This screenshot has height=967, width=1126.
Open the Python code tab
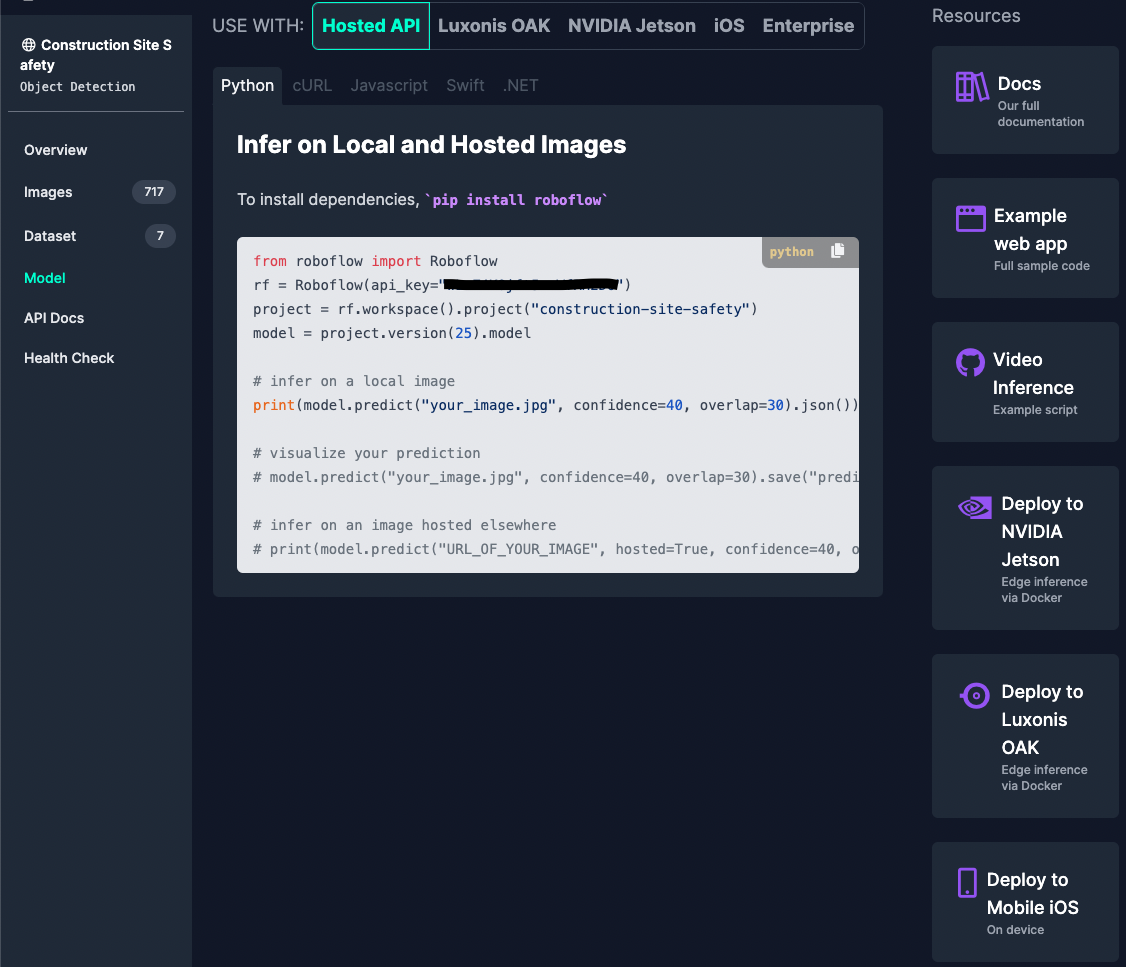click(247, 85)
